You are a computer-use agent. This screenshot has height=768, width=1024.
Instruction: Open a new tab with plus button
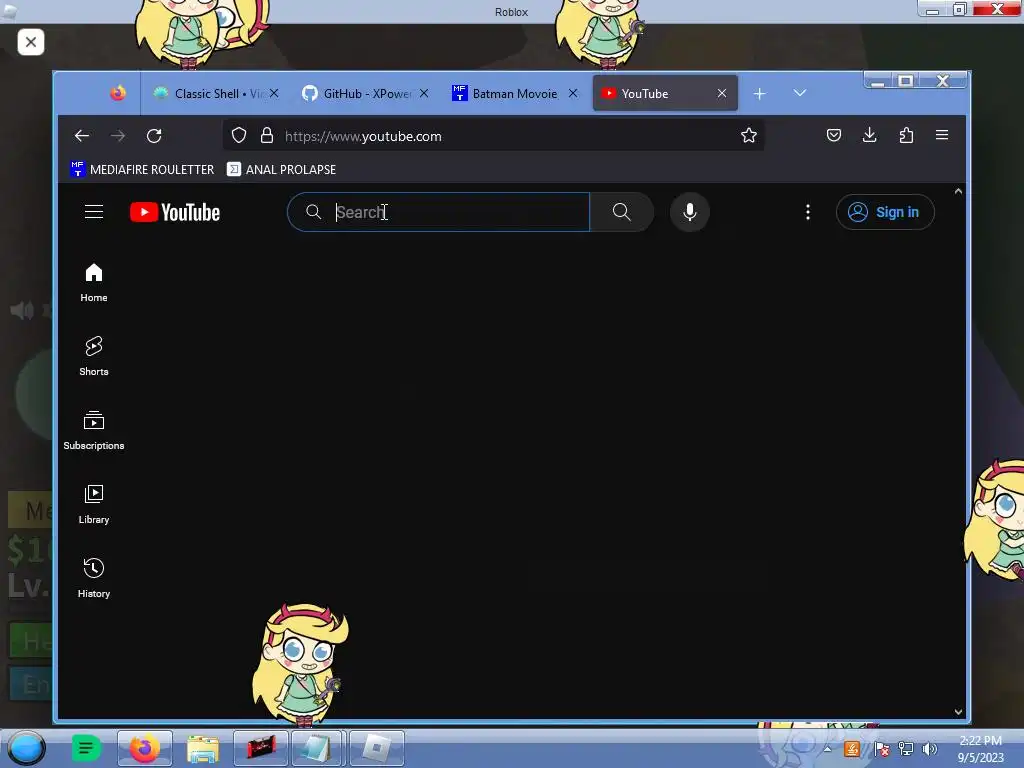tap(760, 93)
